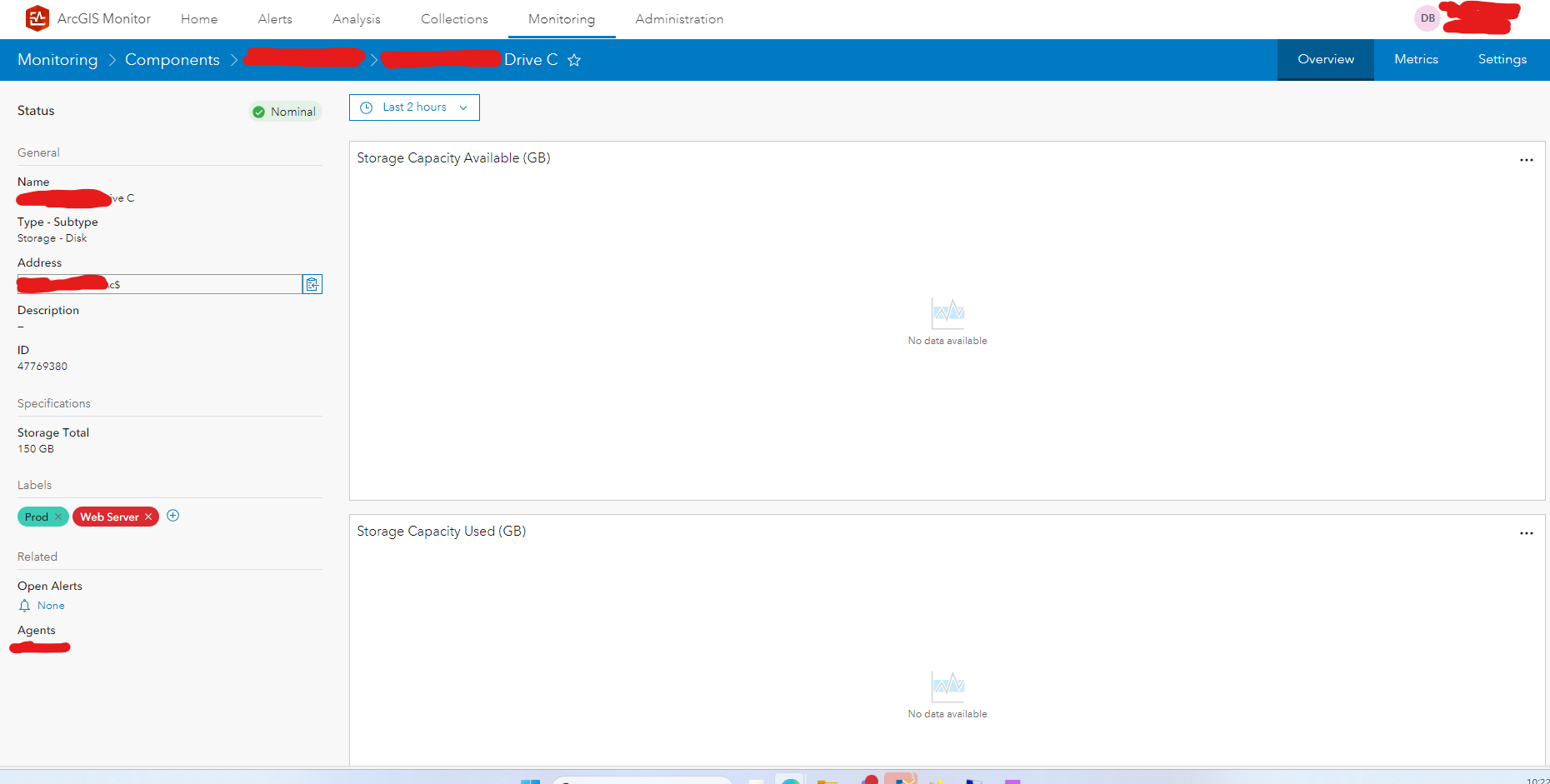Image resolution: width=1550 pixels, height=784 pixels.
Task: Remove the Prod label using its X
Action: pyautogui.click(x=58, y=517)
